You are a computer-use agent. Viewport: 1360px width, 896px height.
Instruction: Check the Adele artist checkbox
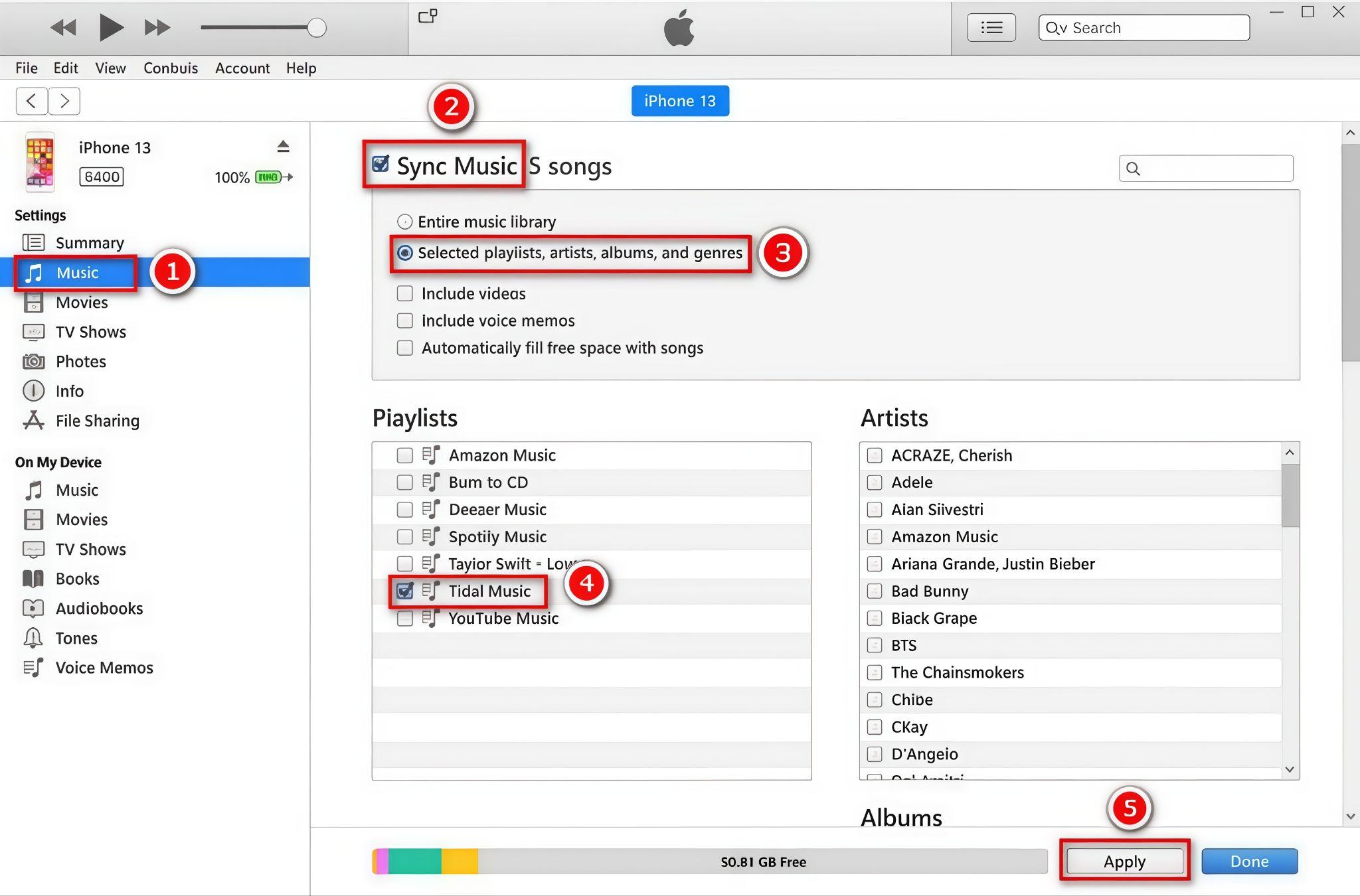pos(875,483)
